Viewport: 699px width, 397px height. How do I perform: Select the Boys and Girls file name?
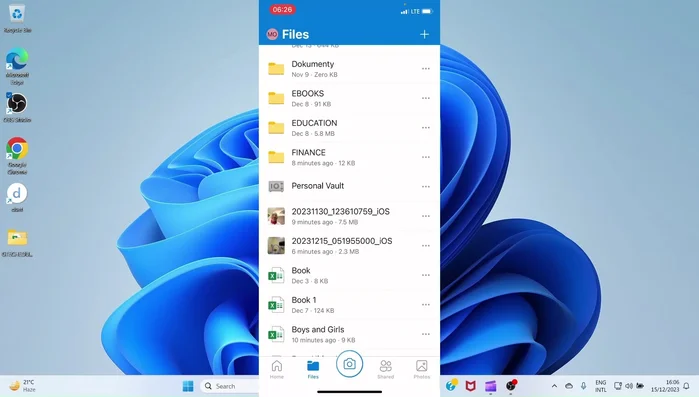[318, 329]
